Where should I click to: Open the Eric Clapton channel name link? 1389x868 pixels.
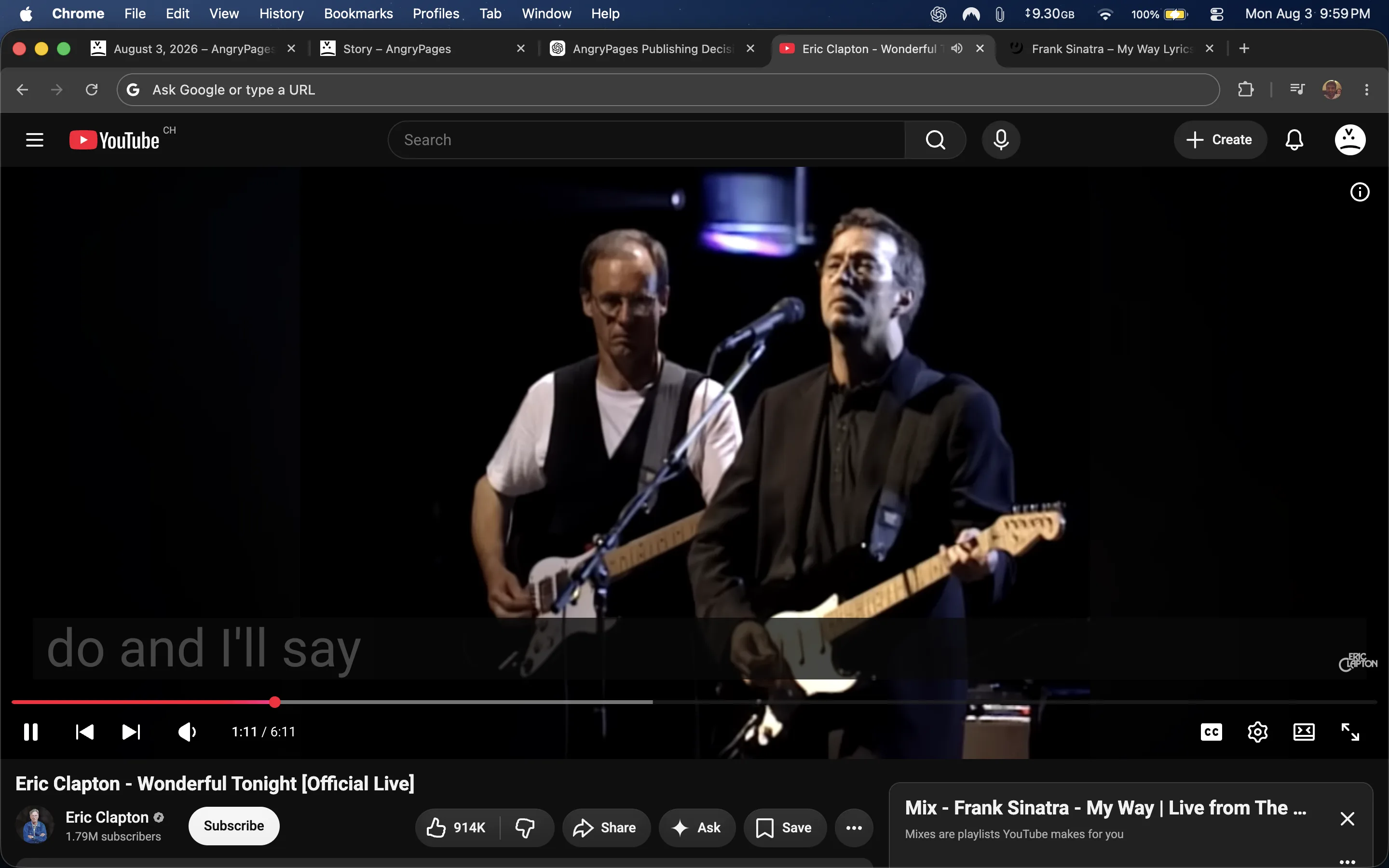108,817
